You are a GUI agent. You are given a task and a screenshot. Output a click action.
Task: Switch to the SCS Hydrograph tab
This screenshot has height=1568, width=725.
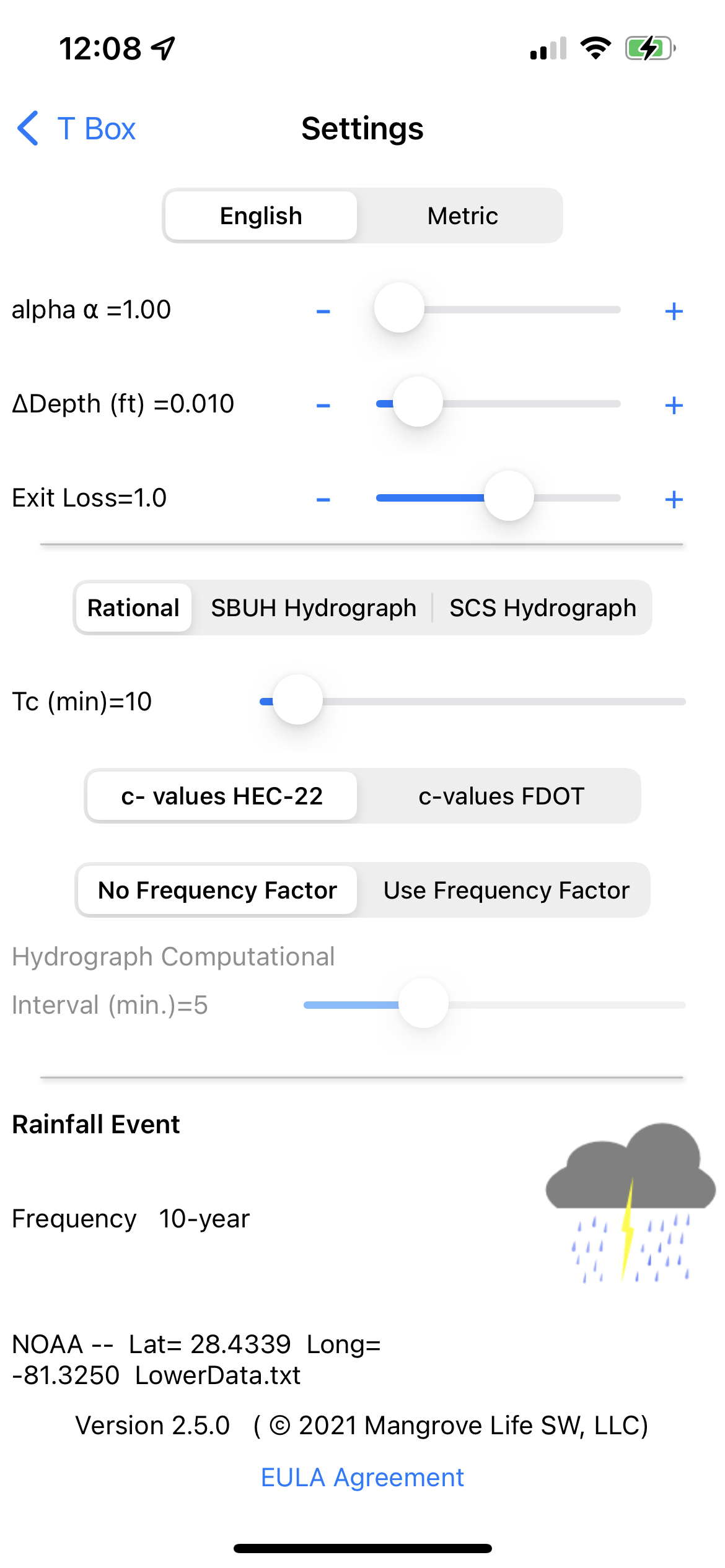[x=542, y=608]
